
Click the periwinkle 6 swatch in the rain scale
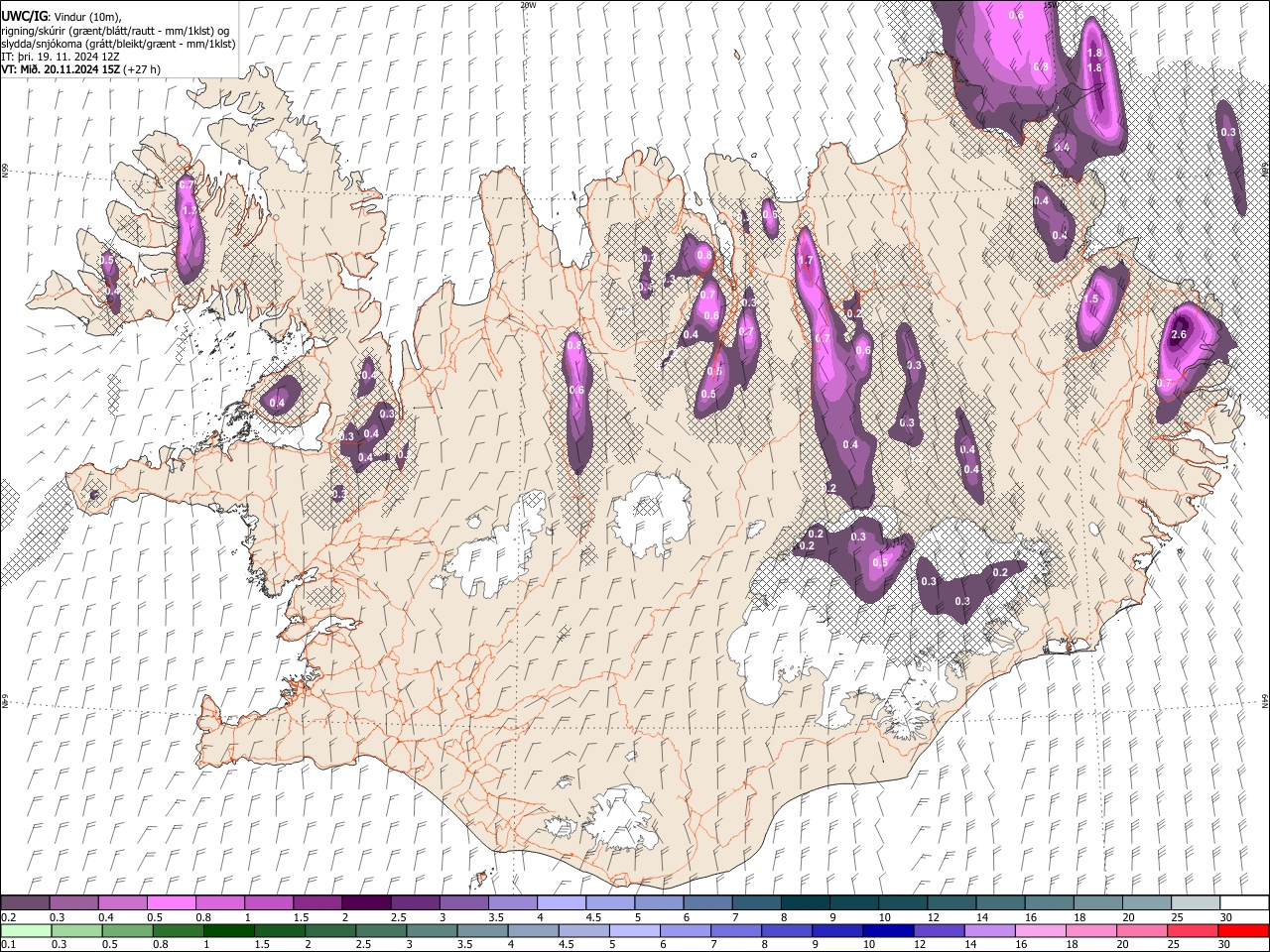[x=685, y=930]
